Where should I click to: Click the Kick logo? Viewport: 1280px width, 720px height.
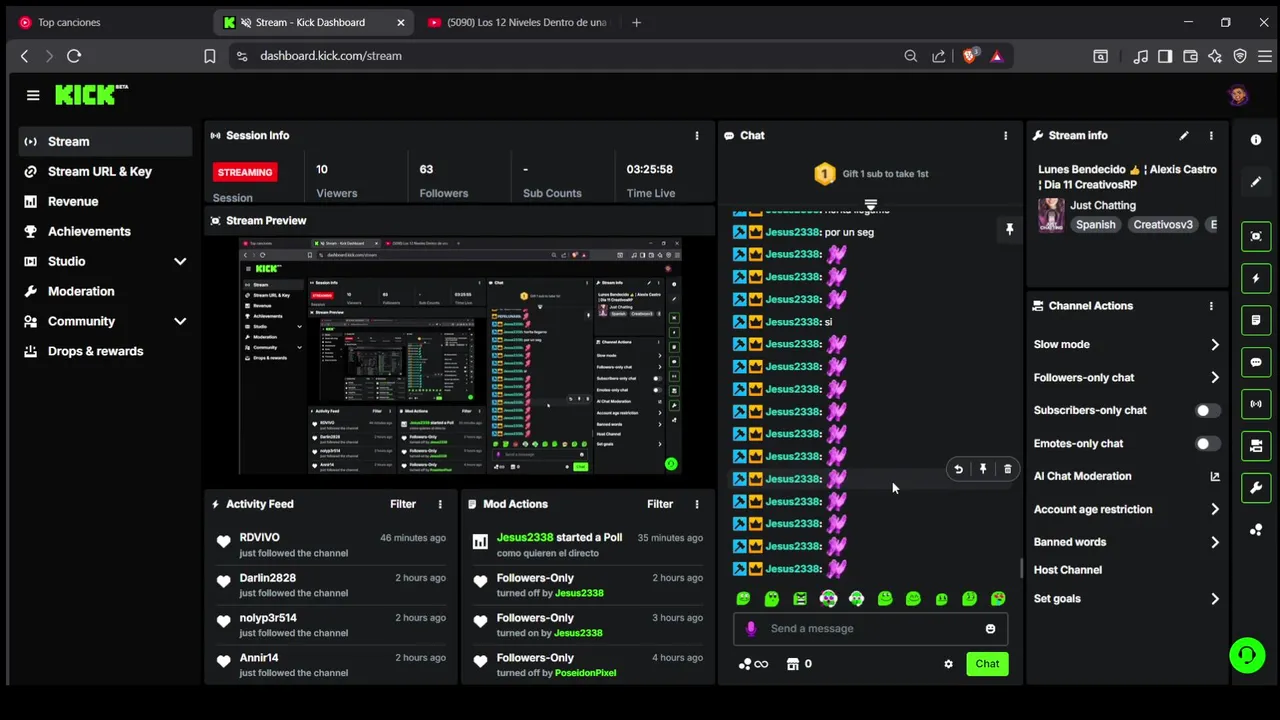[91, 95]
